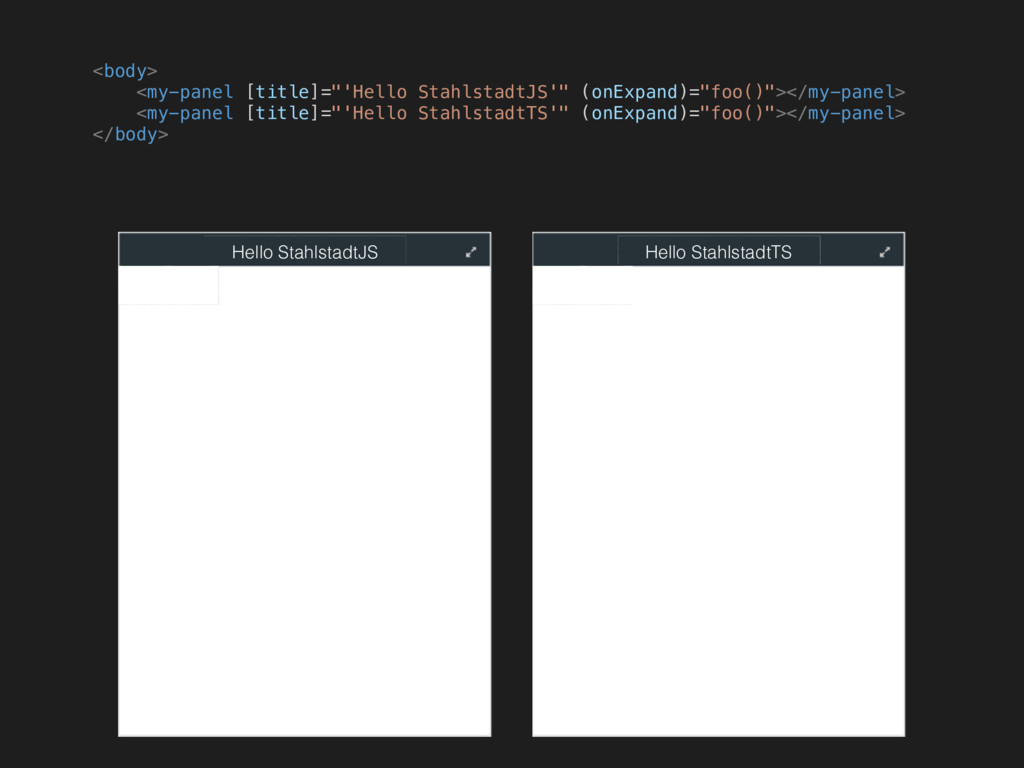Expand the Hello StahlstadtJS panel
The height and width of the screenshot is (768, 1024).
471,252
